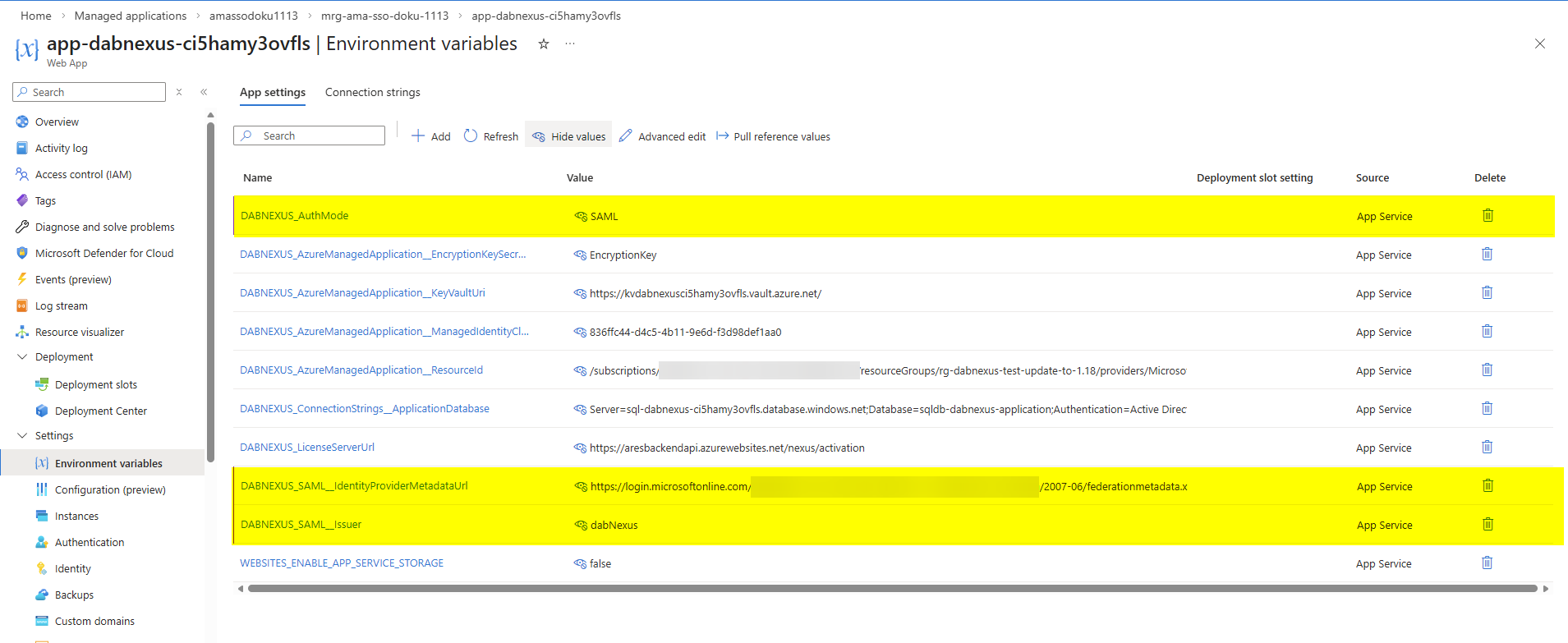Delete the DABNEXUS_SAML__Issuer setting
This screenshot has height=643, width=1568.
pyautogui.click(x=1488, y=524)
